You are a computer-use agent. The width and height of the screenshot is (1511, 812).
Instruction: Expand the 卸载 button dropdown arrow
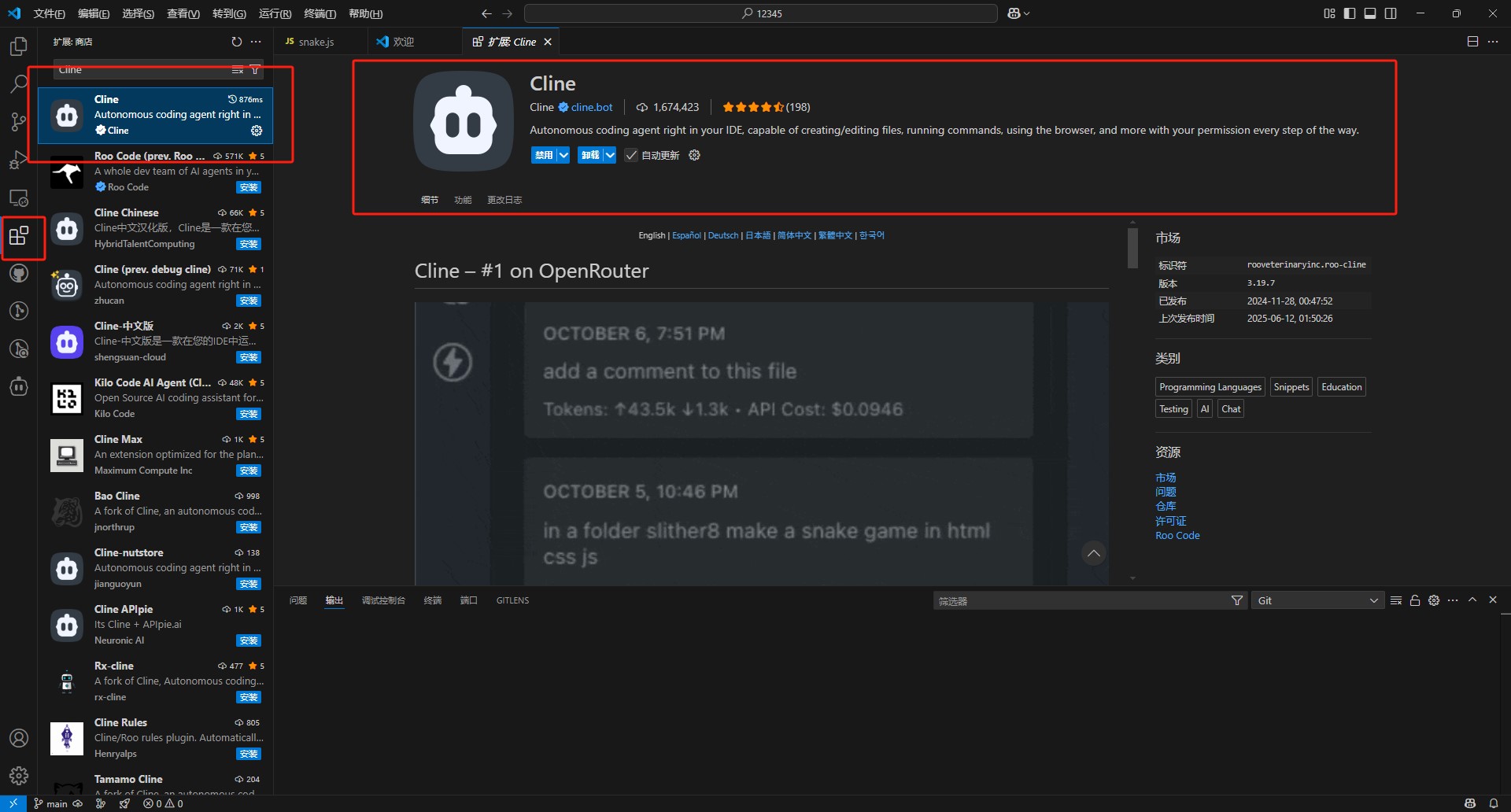[x=610, y=155]
